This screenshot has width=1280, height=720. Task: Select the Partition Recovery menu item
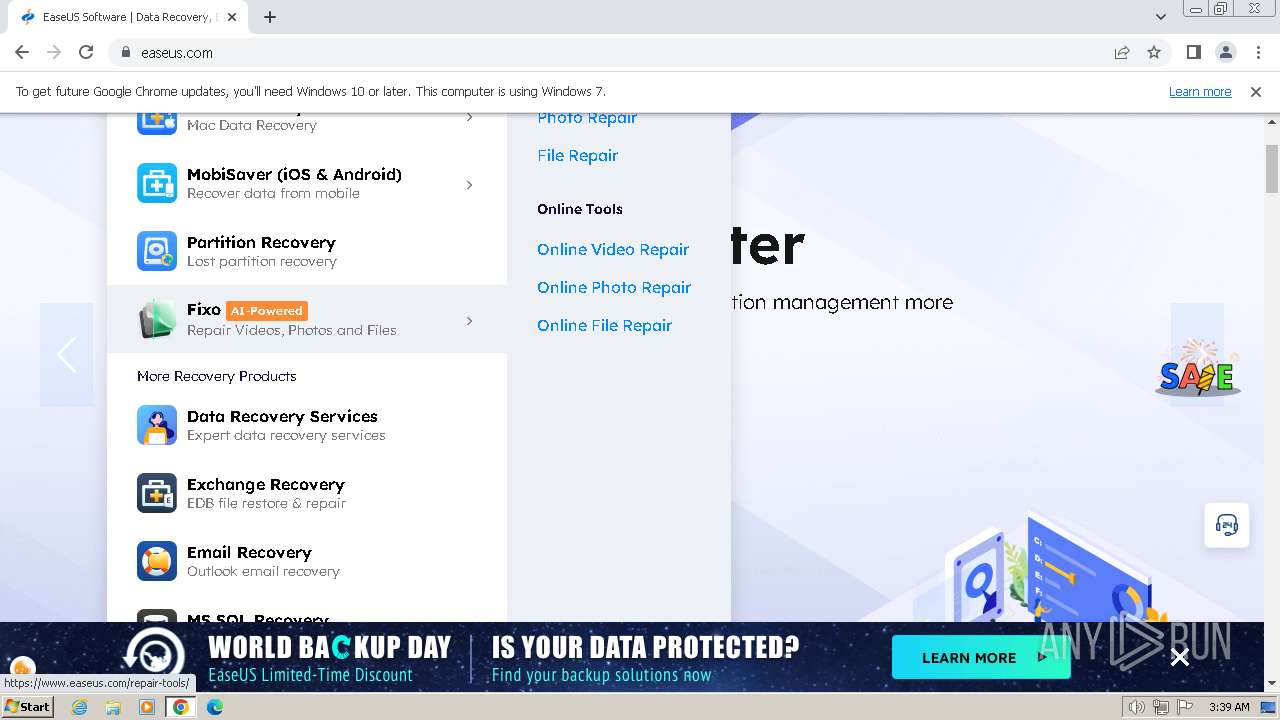tap(307, 251)
